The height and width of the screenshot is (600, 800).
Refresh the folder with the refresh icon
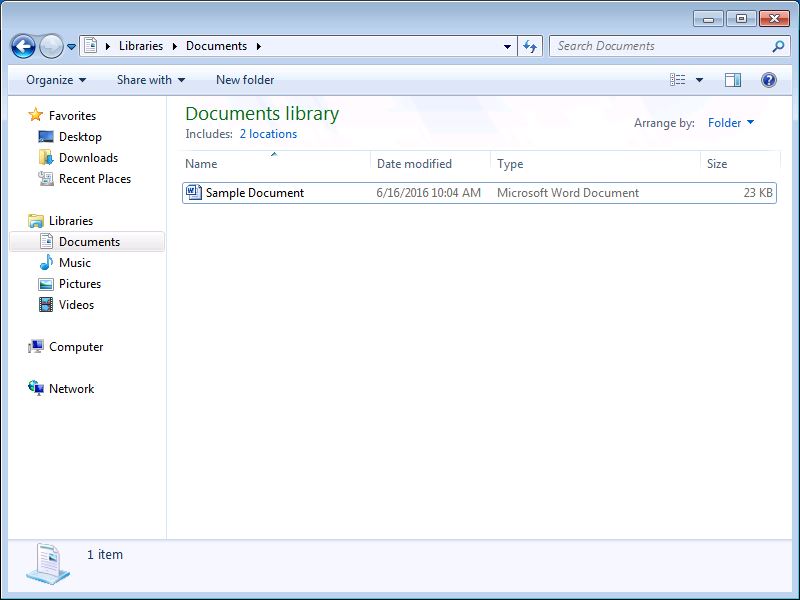coord(530,46)
